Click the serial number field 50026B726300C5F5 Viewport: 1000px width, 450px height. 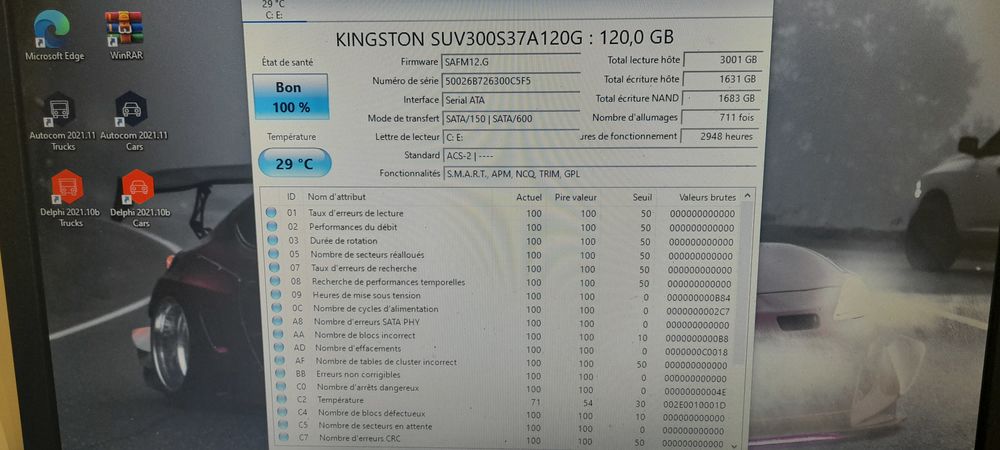(510, 80)
